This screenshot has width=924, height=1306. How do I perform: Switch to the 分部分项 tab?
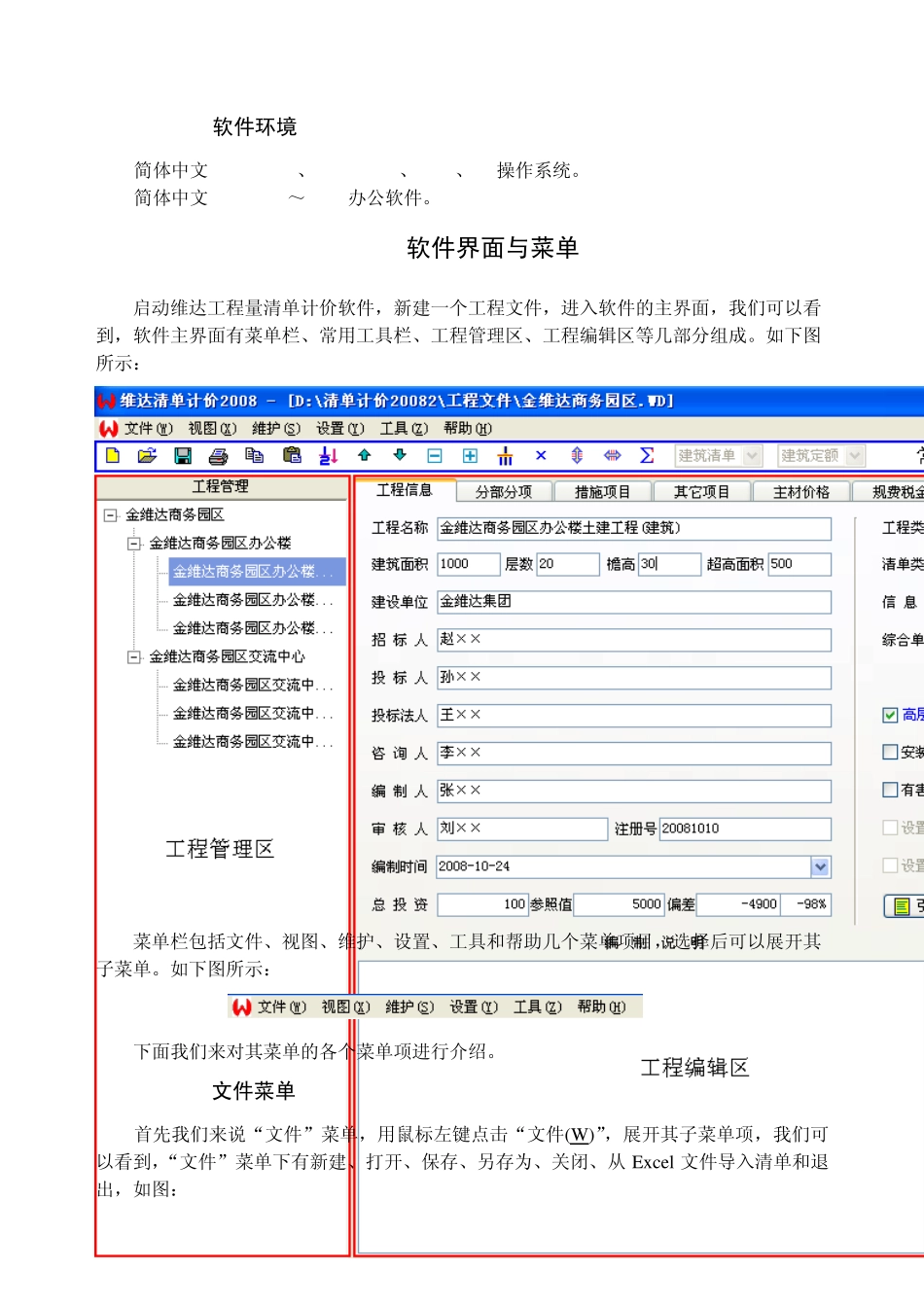click(504, 492)
